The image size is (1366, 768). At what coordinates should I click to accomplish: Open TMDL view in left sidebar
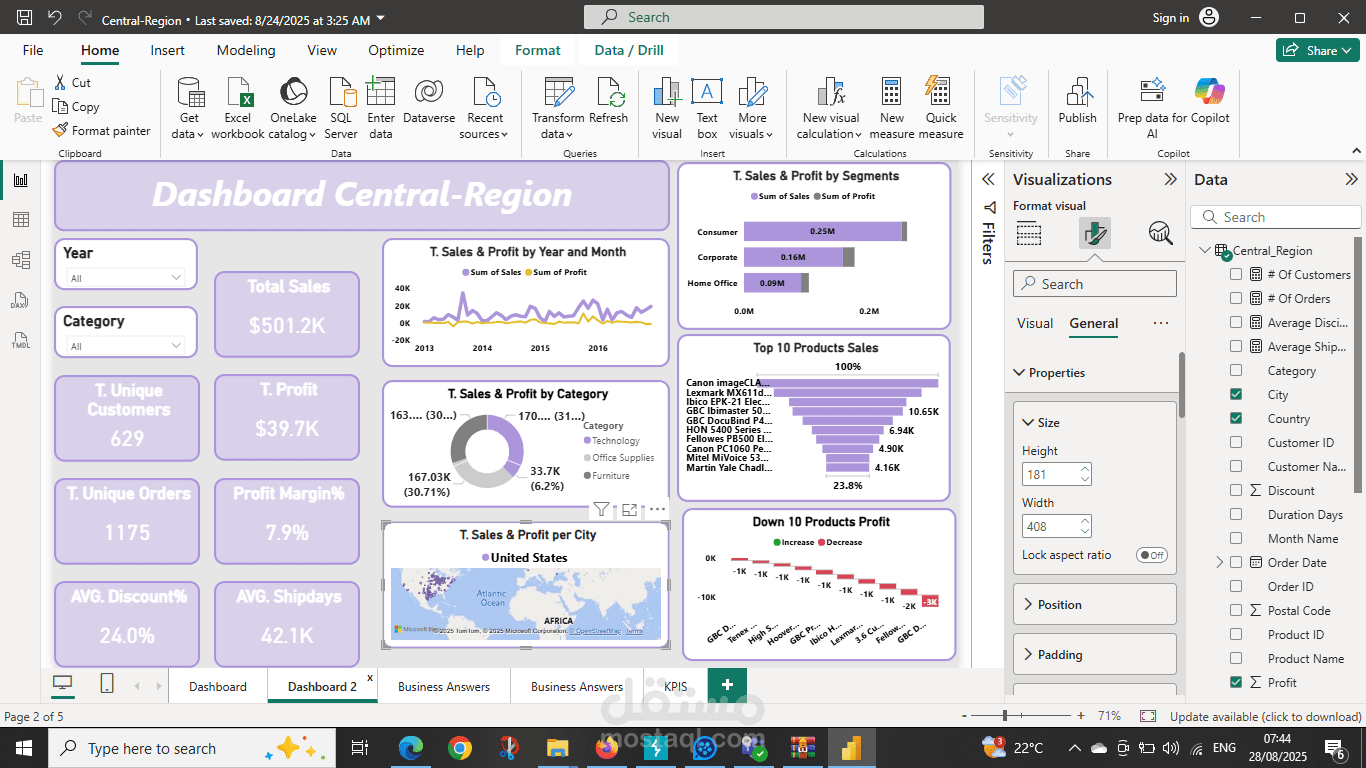21,340
